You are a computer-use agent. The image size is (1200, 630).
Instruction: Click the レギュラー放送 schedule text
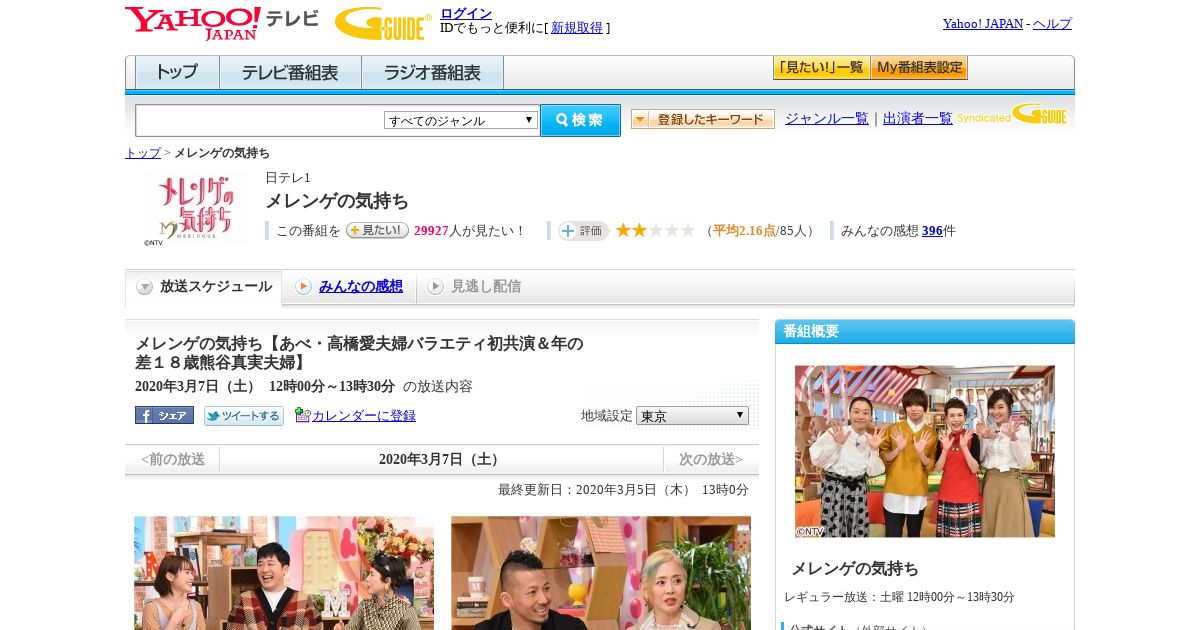pos(899,597)
